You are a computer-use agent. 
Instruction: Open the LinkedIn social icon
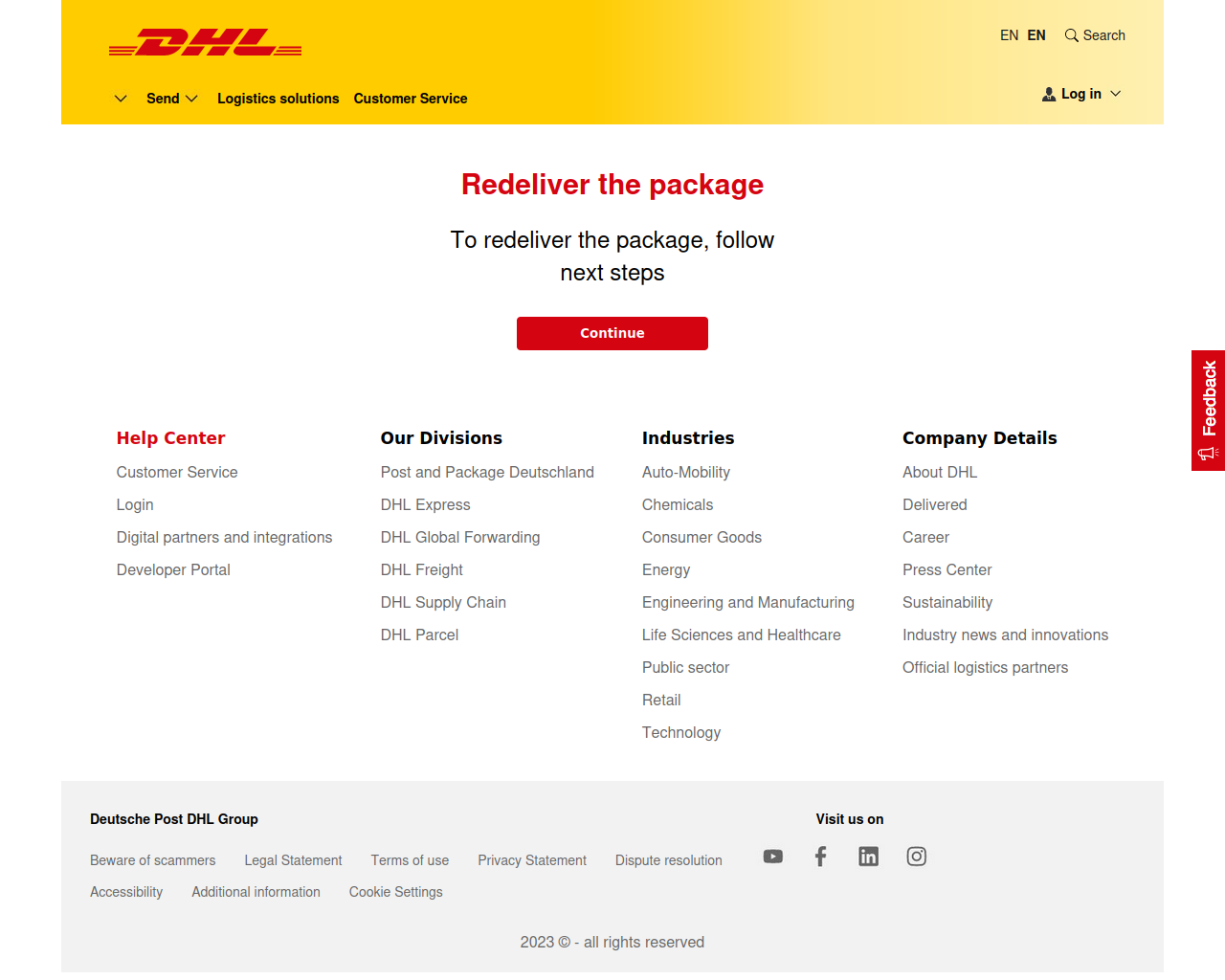[x=868, y=857]
